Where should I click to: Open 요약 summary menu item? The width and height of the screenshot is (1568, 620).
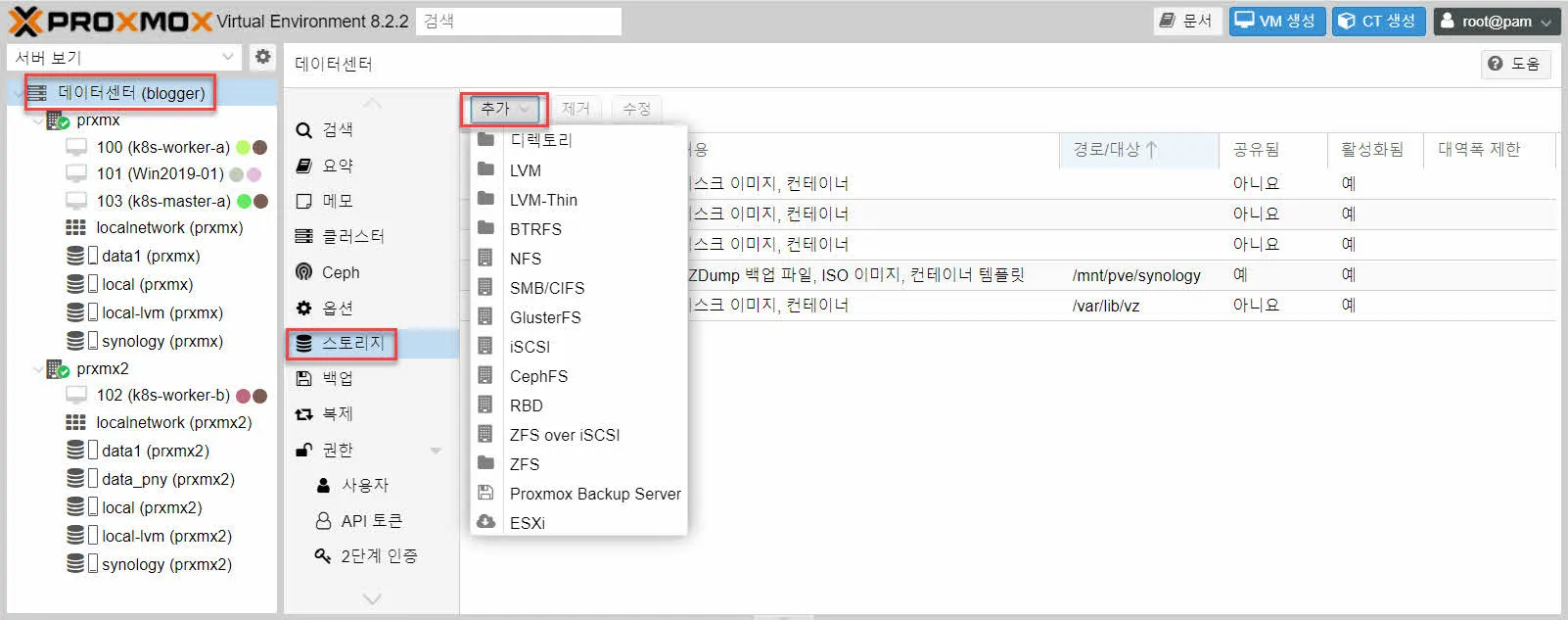point(372,166)
